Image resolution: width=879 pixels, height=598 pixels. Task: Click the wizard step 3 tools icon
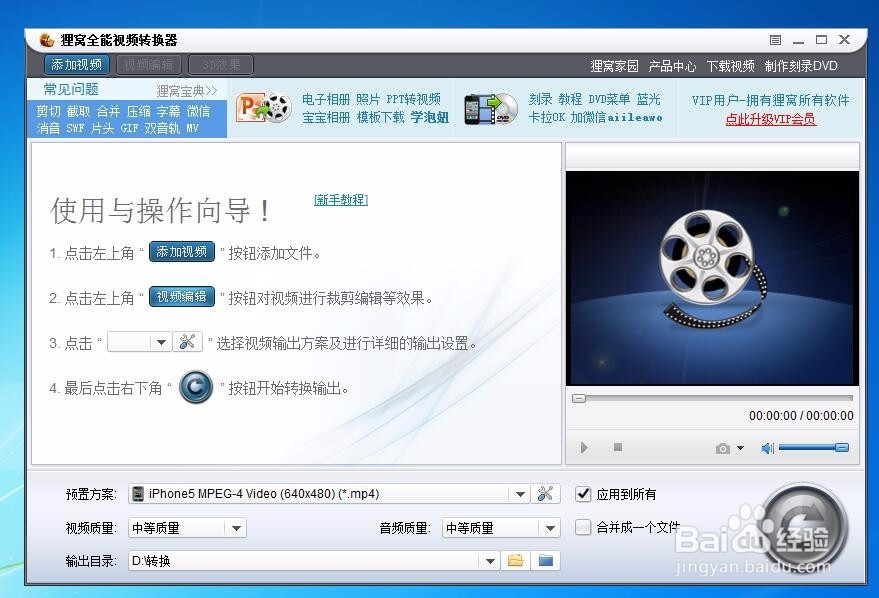tap(187, 342)
